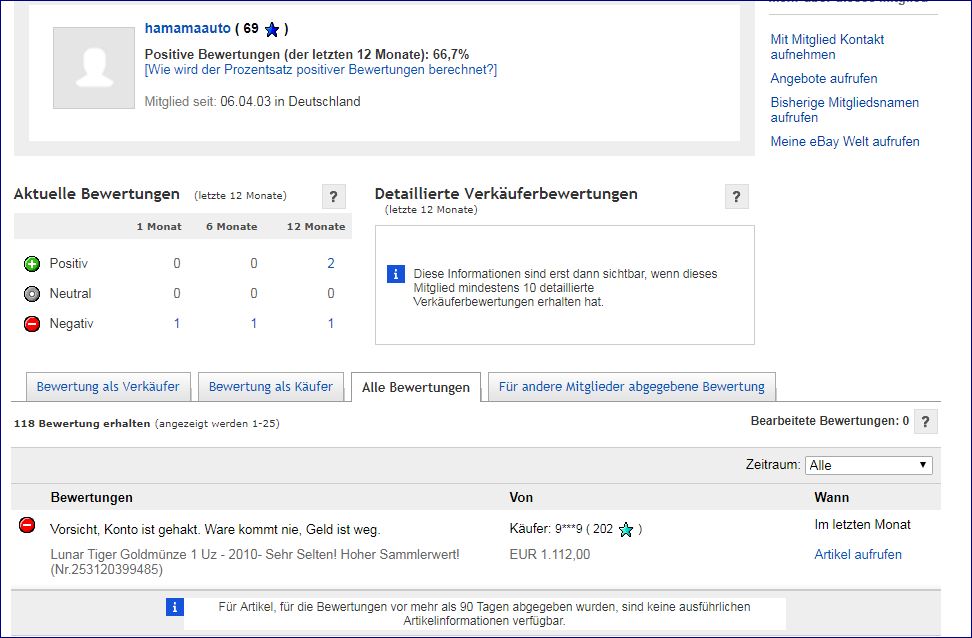Image resolution: width=972 pixels, height=638 pixels.
Task: Click the red Negativ minus icon in ratings table
Action: point(31,324)
